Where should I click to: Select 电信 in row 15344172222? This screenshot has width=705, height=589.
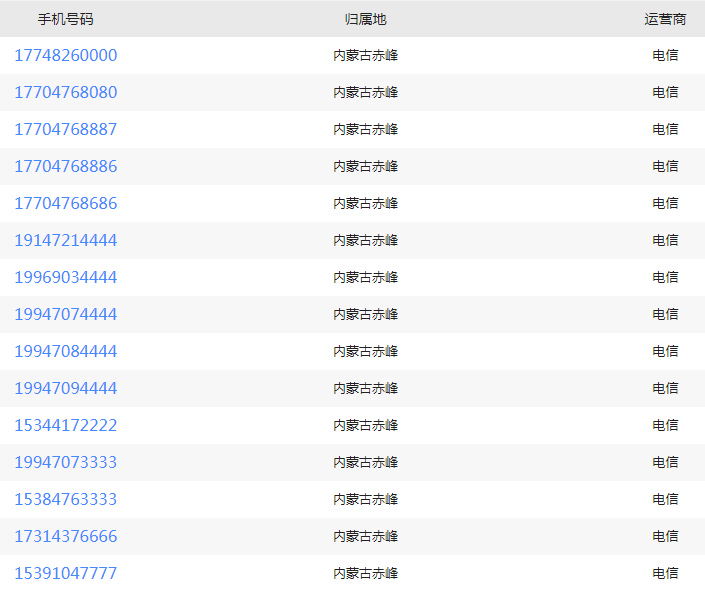pyautogui.click(x=665, y=425)
